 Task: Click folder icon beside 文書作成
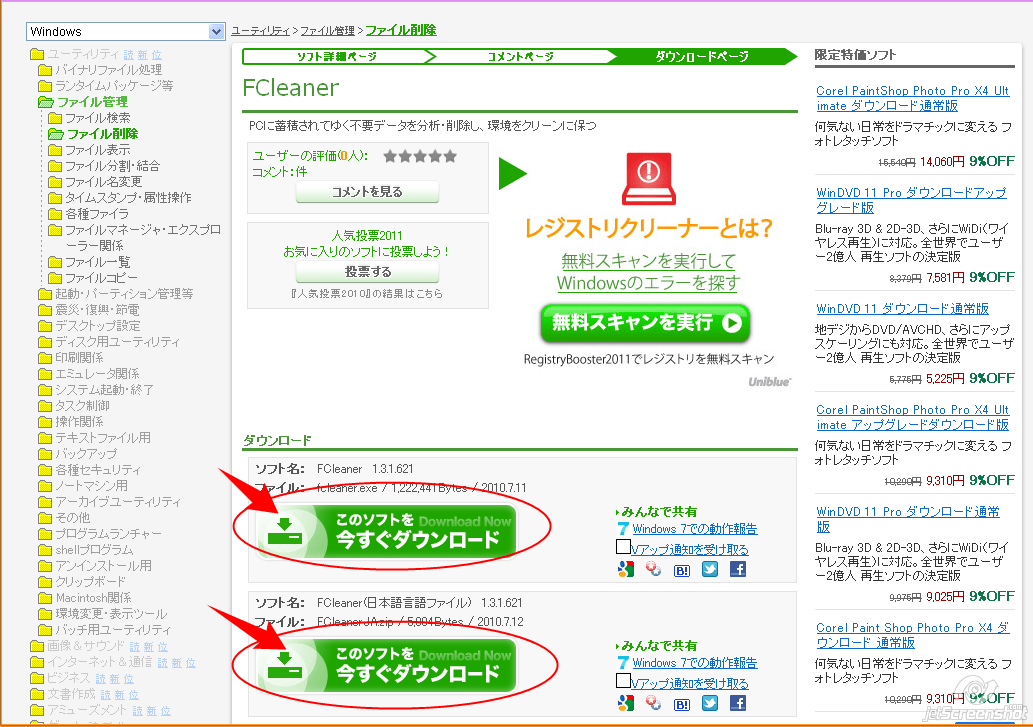click(x=37, y=694)
